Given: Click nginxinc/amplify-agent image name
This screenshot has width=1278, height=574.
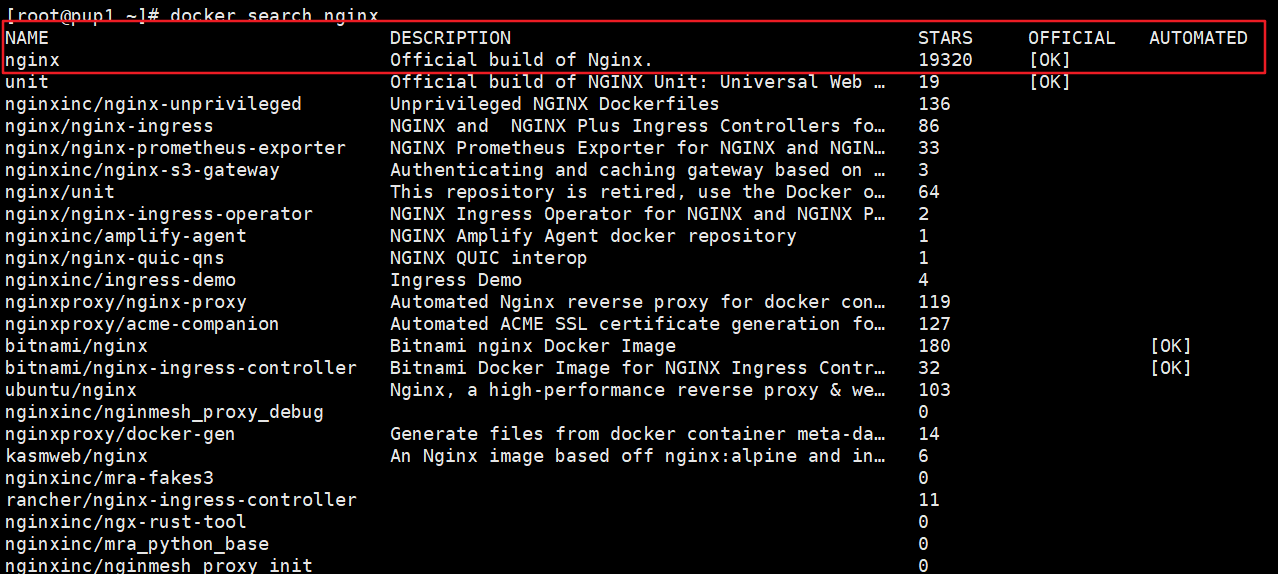Looking at the screenshot, I should pyautogui.click(x=126, y=236).
